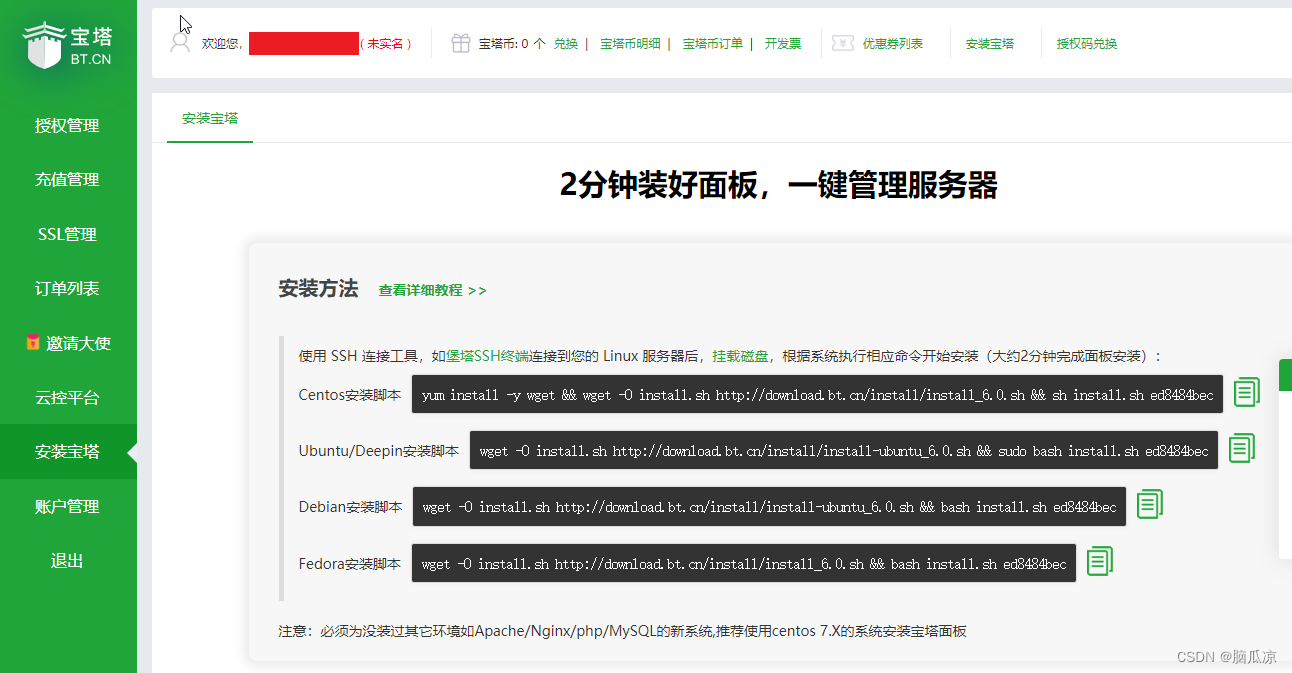Viewport: 1292px width, 673px height.
Task: Click the Centos yum install command box
Action: (x=817, y=394)
